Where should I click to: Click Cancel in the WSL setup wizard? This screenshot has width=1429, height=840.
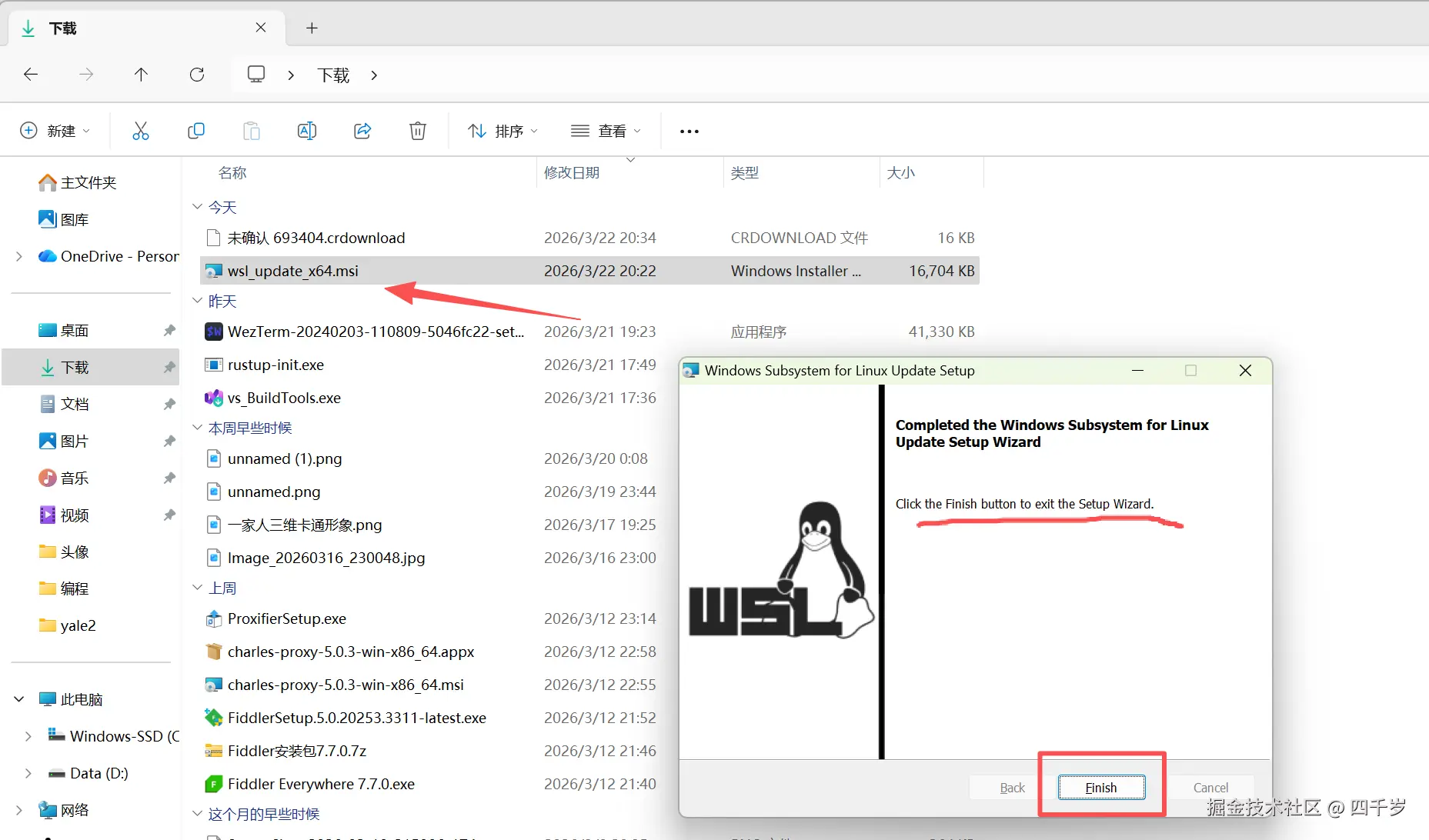click(x=1210, y=787)
